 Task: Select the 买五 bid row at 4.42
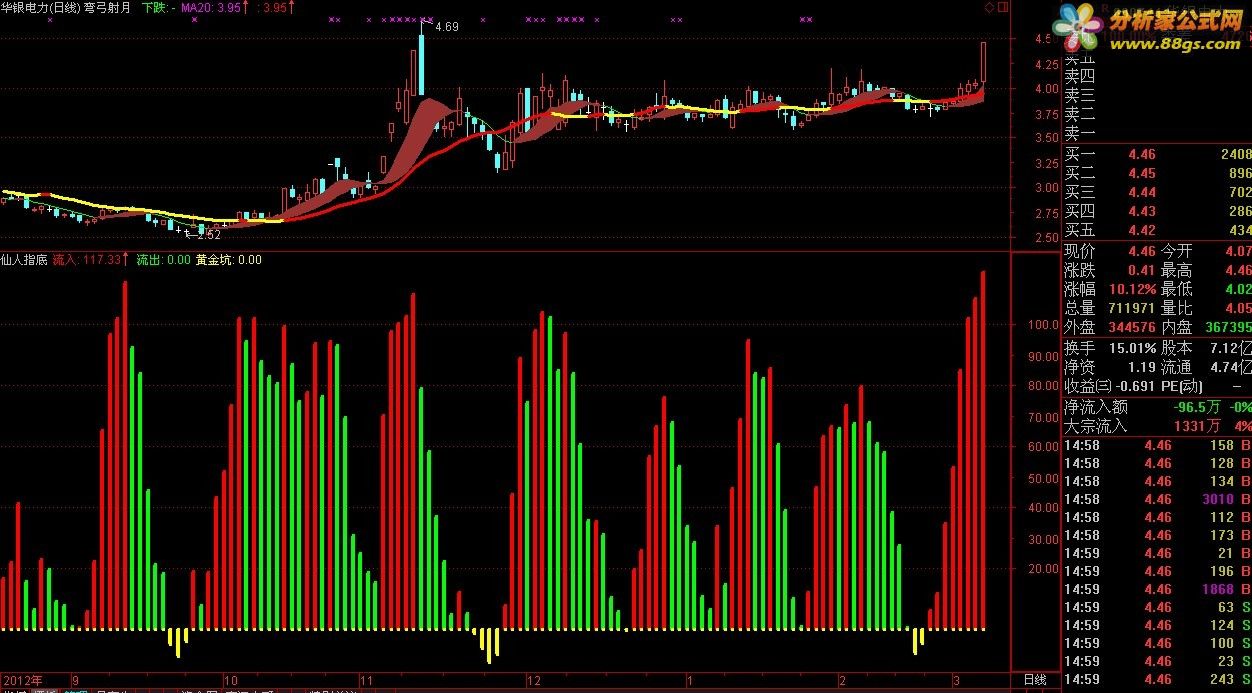click(1156, 231)
